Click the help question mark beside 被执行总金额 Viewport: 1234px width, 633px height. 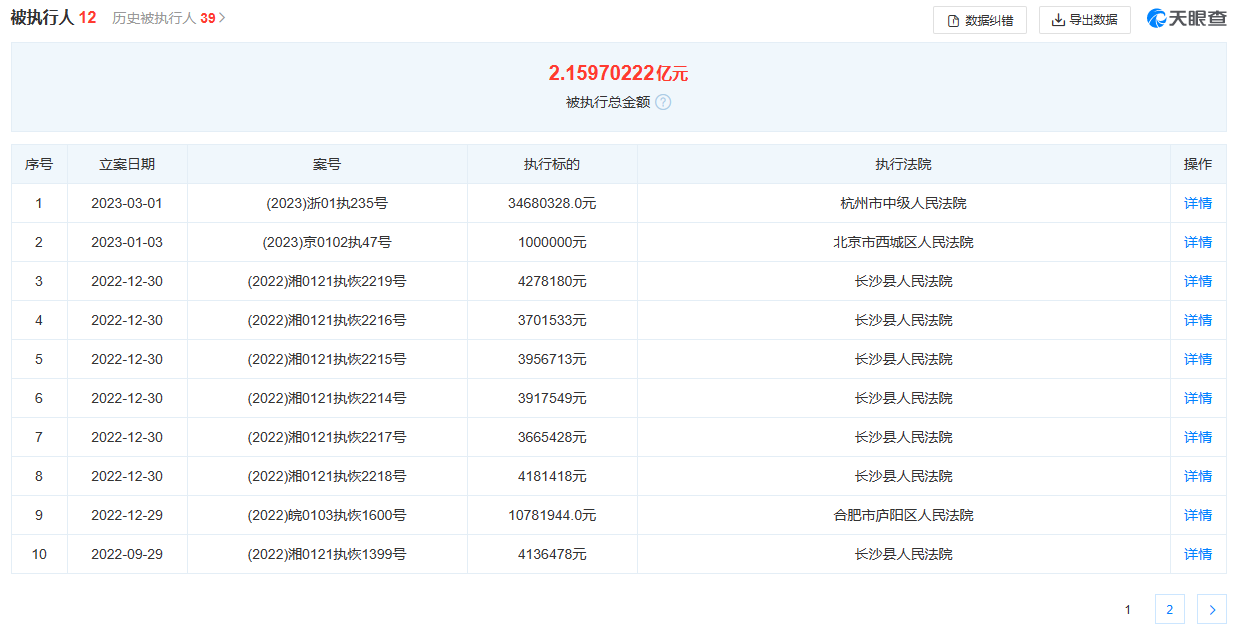(x=663, y=102)
